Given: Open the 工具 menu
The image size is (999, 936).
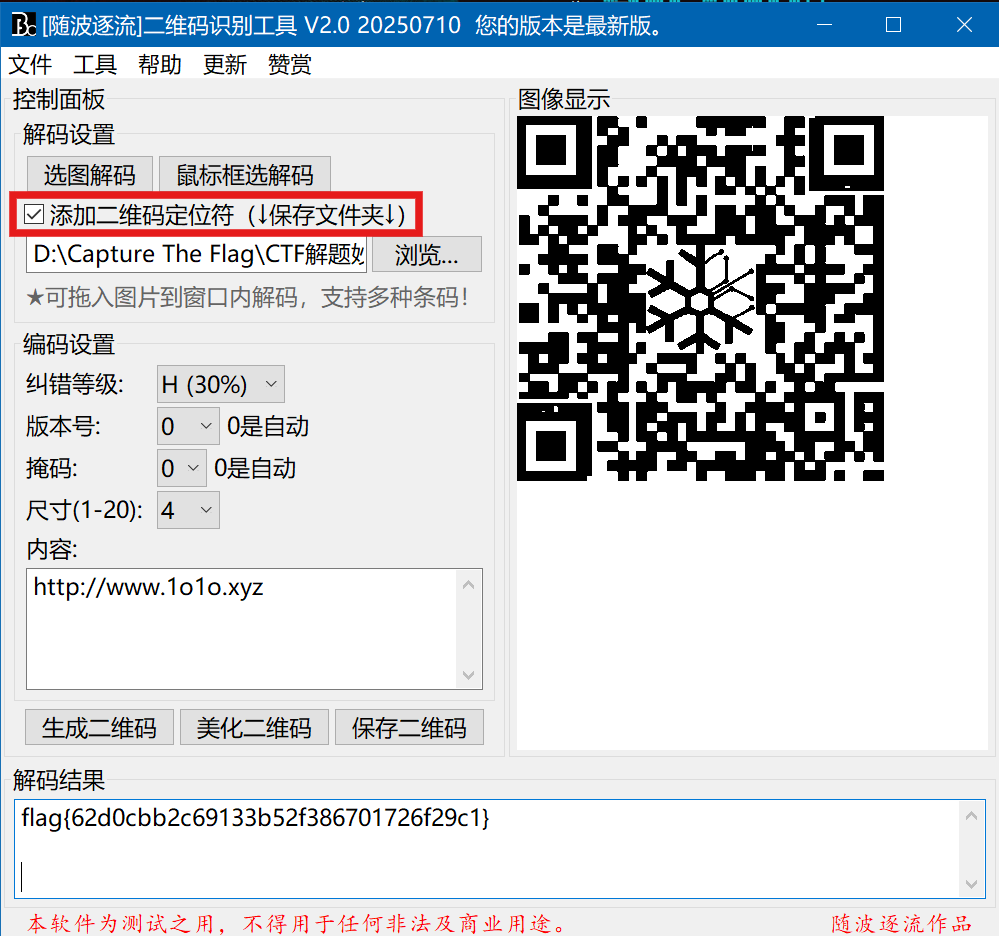Looking at the screenshot, I should [x=95, y=65].
